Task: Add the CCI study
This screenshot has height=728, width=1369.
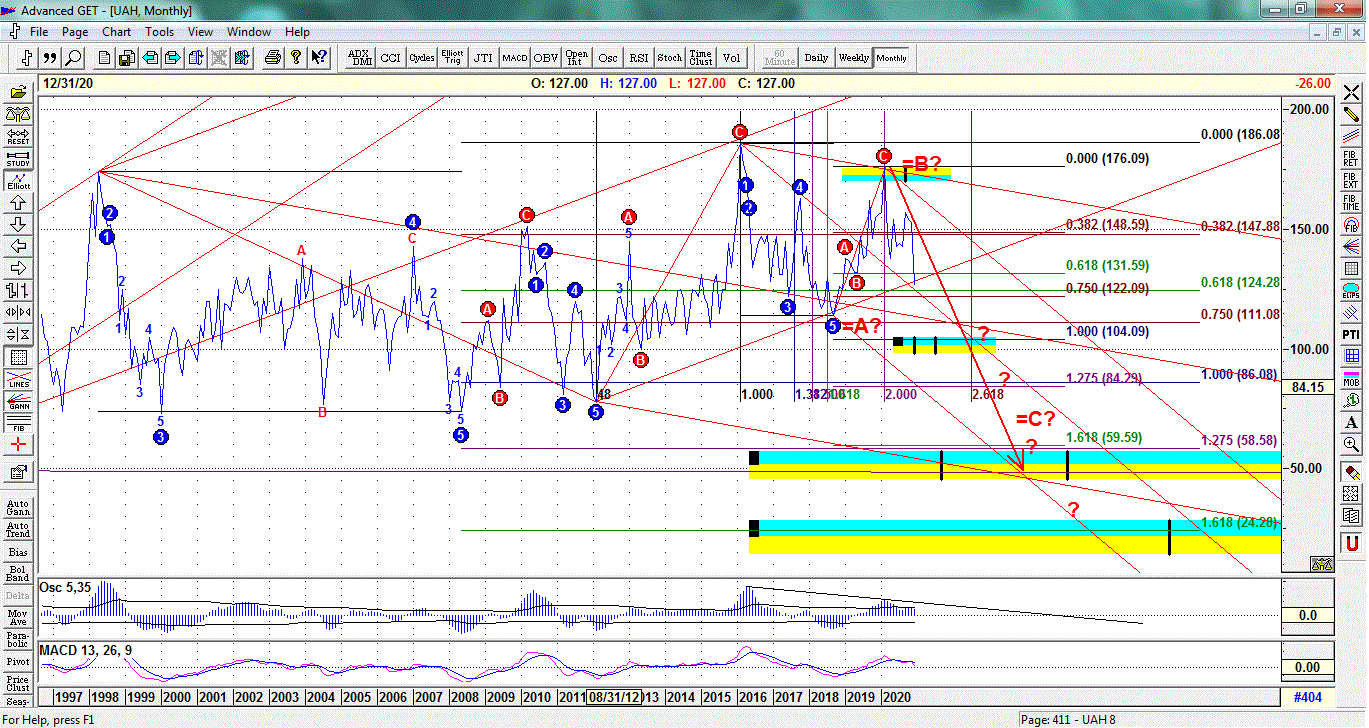Action: tap(390, 57)
